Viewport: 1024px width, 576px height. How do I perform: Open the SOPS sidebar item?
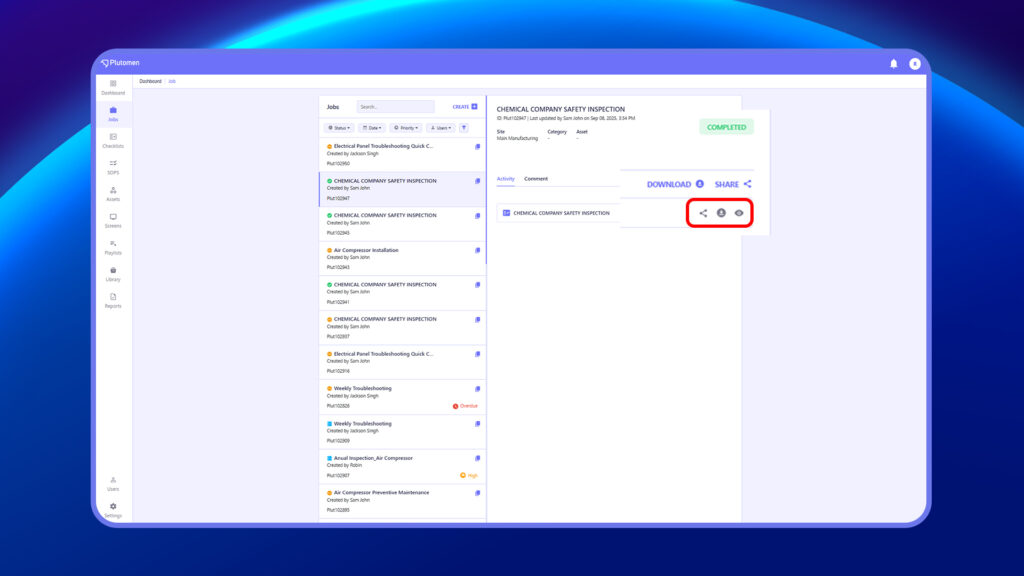click(x=113, y=168)
